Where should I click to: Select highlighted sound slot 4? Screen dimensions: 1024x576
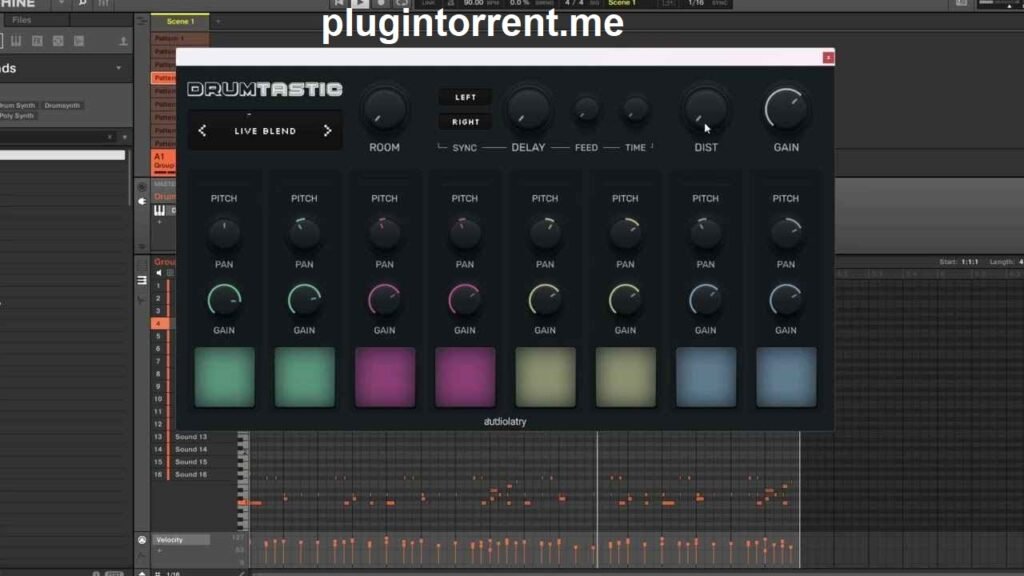(159, 323)
